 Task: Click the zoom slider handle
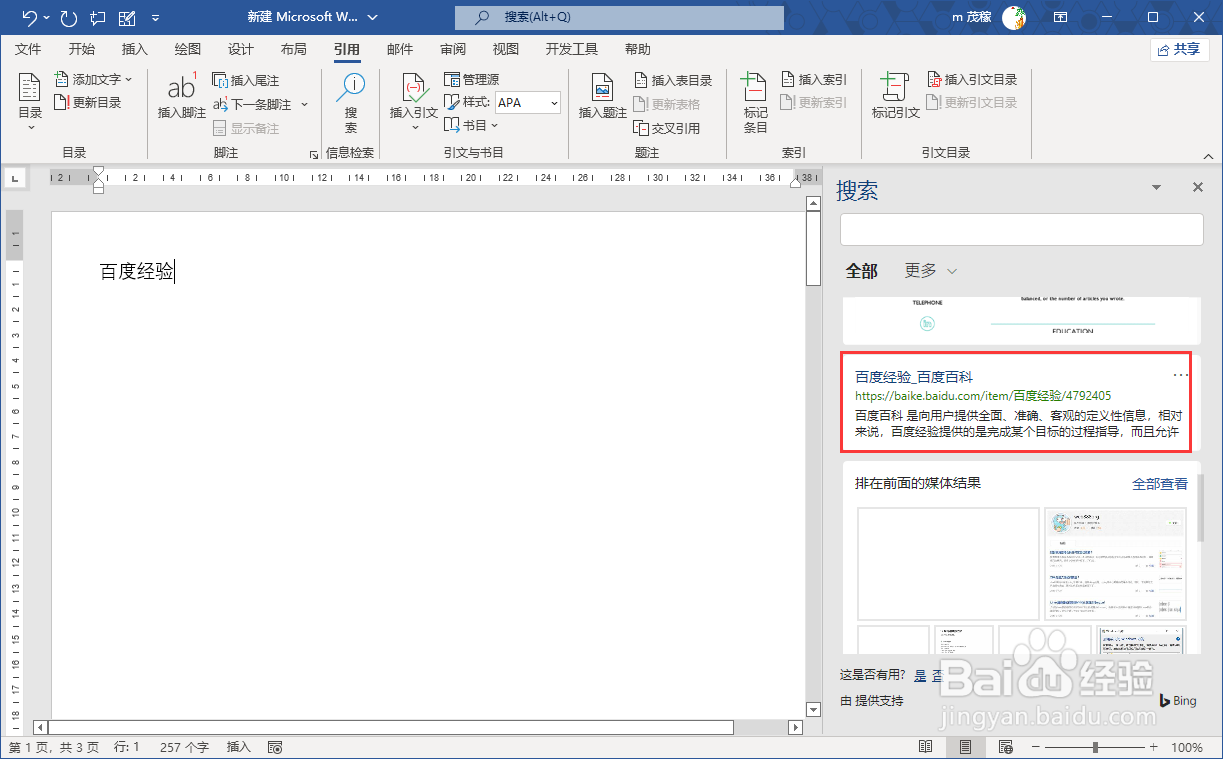(1096, 747)
